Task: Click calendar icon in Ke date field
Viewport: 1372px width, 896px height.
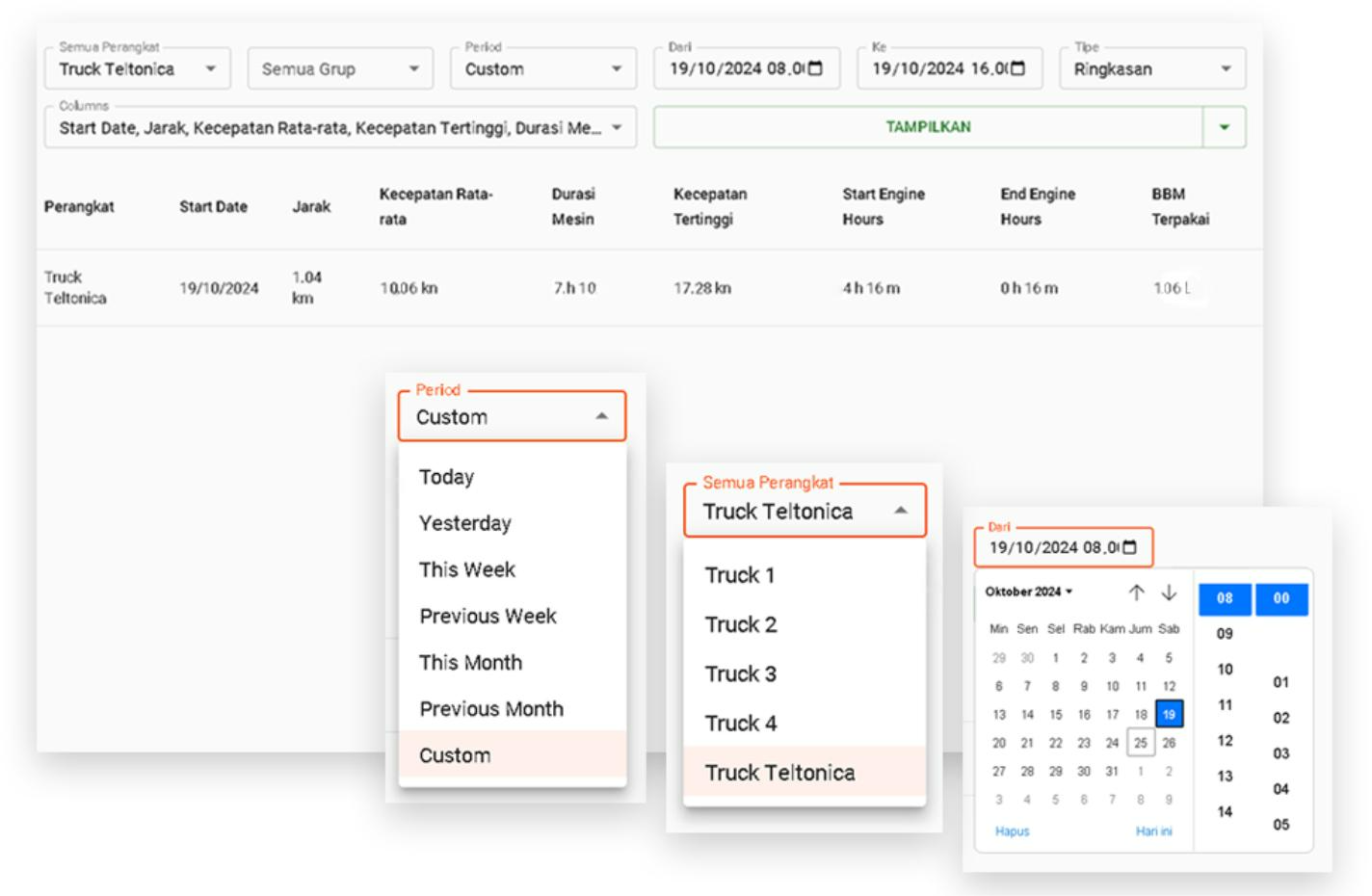Action: tap(1017, 68)
